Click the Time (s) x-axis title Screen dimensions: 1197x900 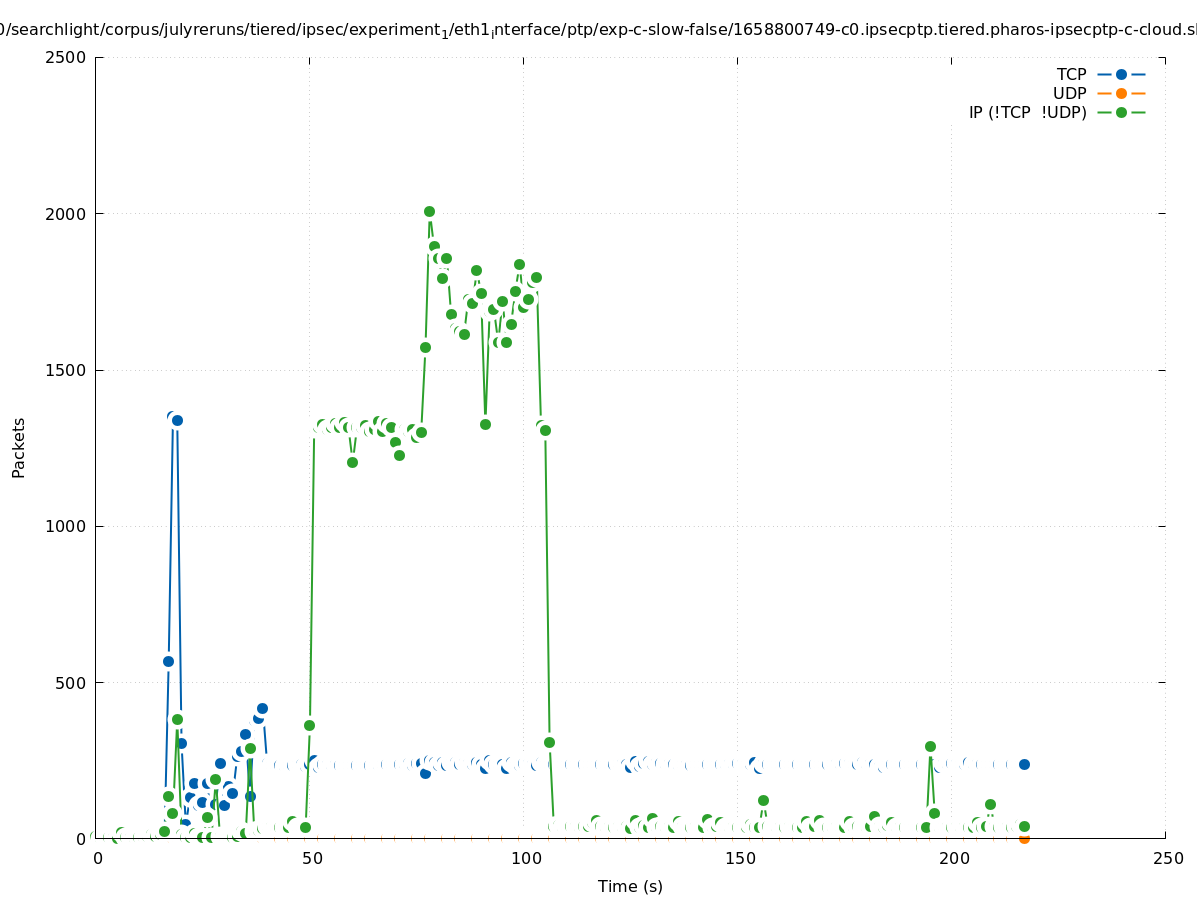click(630, 886)
